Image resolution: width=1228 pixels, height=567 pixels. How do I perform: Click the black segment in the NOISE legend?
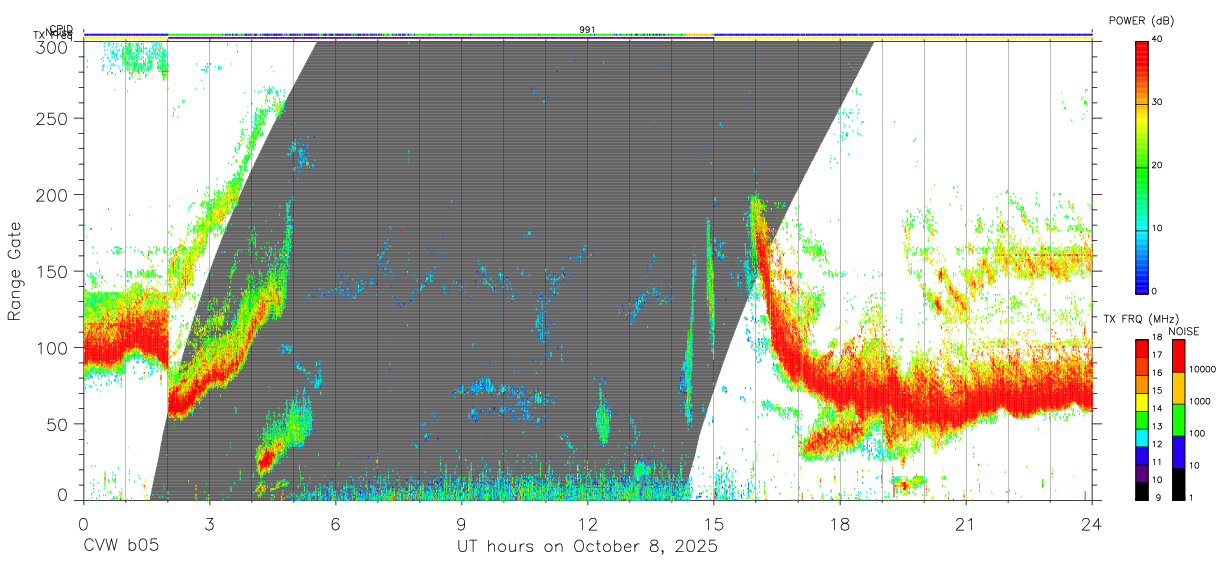click(1178, 484)
